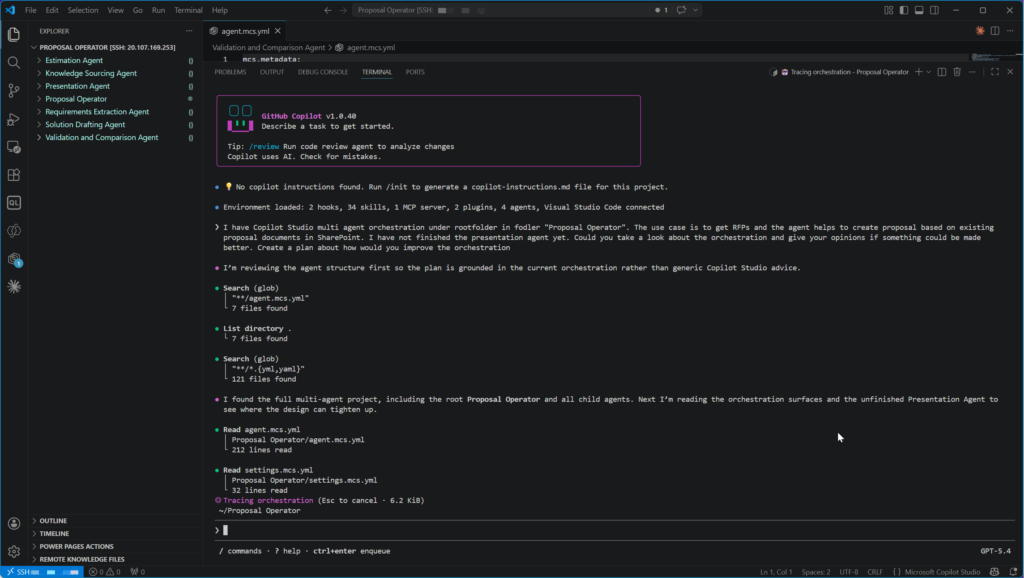Expand the POWER PAGES ACTIONS section
The height and width of the screenshot is (578, 1024).
tap(76, 547)
